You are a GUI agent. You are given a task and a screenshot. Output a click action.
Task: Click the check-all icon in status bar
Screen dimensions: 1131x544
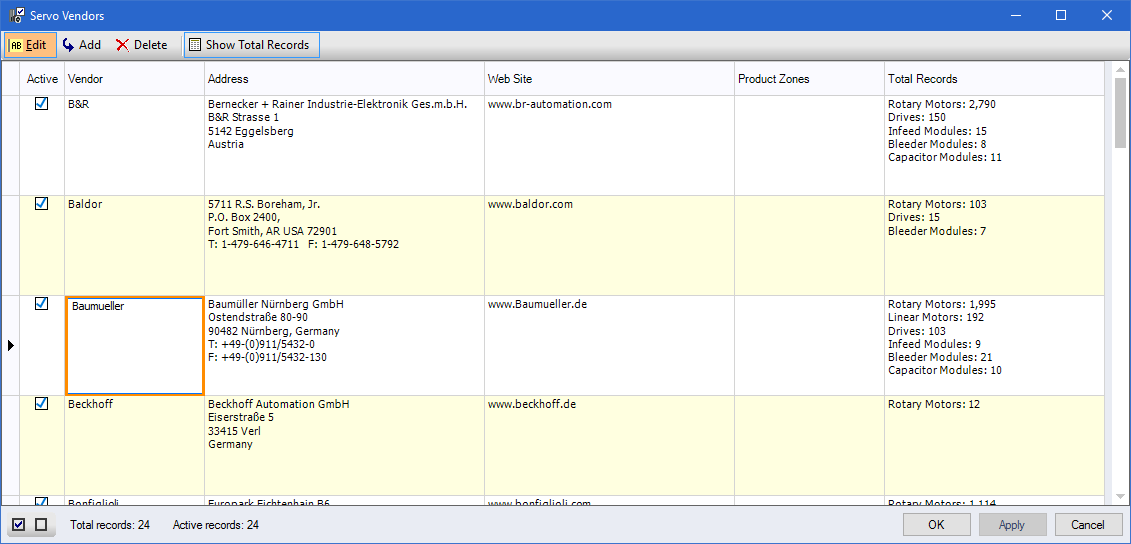click(x=19, y=525)
